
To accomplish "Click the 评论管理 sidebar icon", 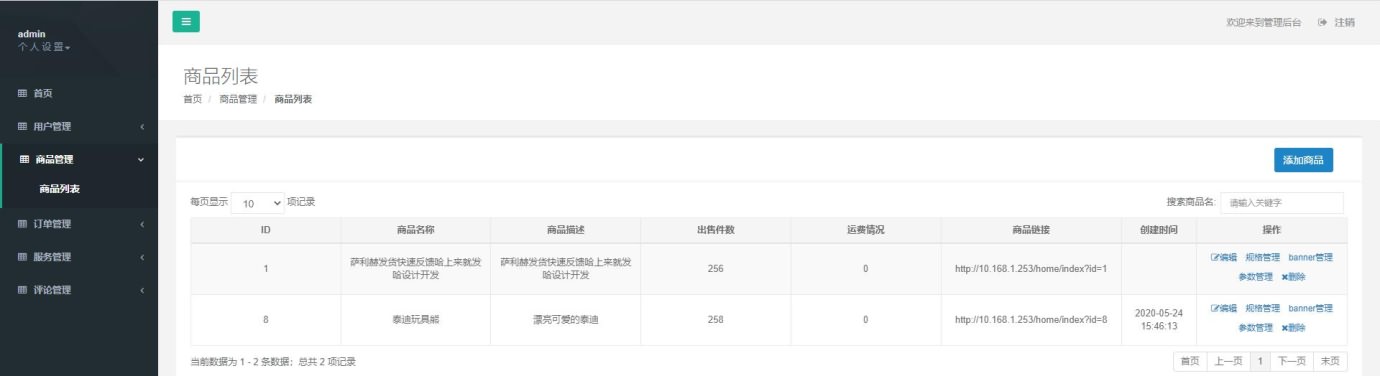I will click(22, 290).
